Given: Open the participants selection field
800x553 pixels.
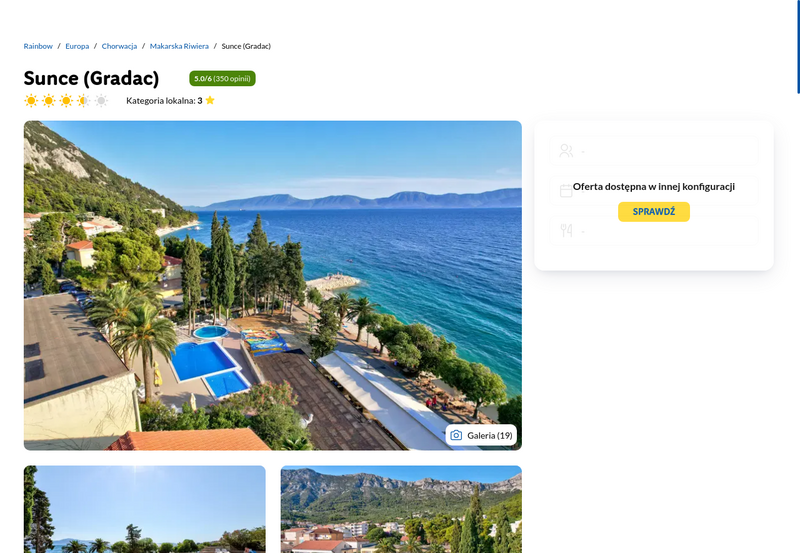Looking at the screenshot, I should pyautogui.click(x=654, y=150).
